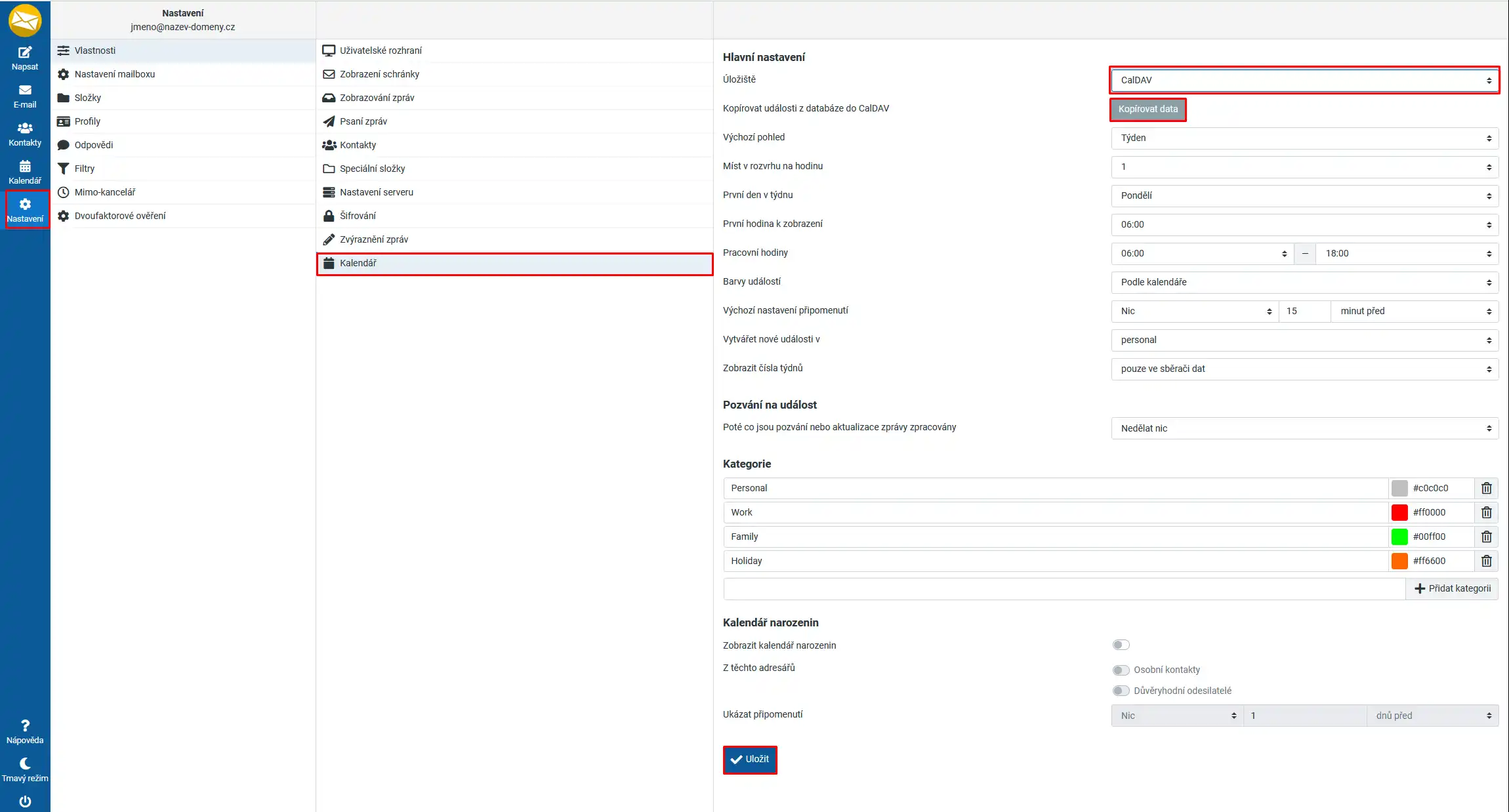Click the Kopírovat data button
Viewport: 1509px width, 812px height.
coord(1147,109)
